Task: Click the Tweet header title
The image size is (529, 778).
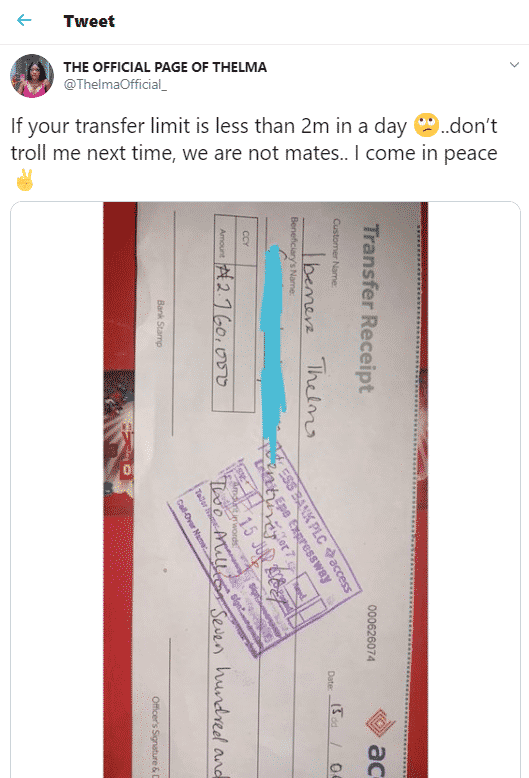Action: point(89,21)
